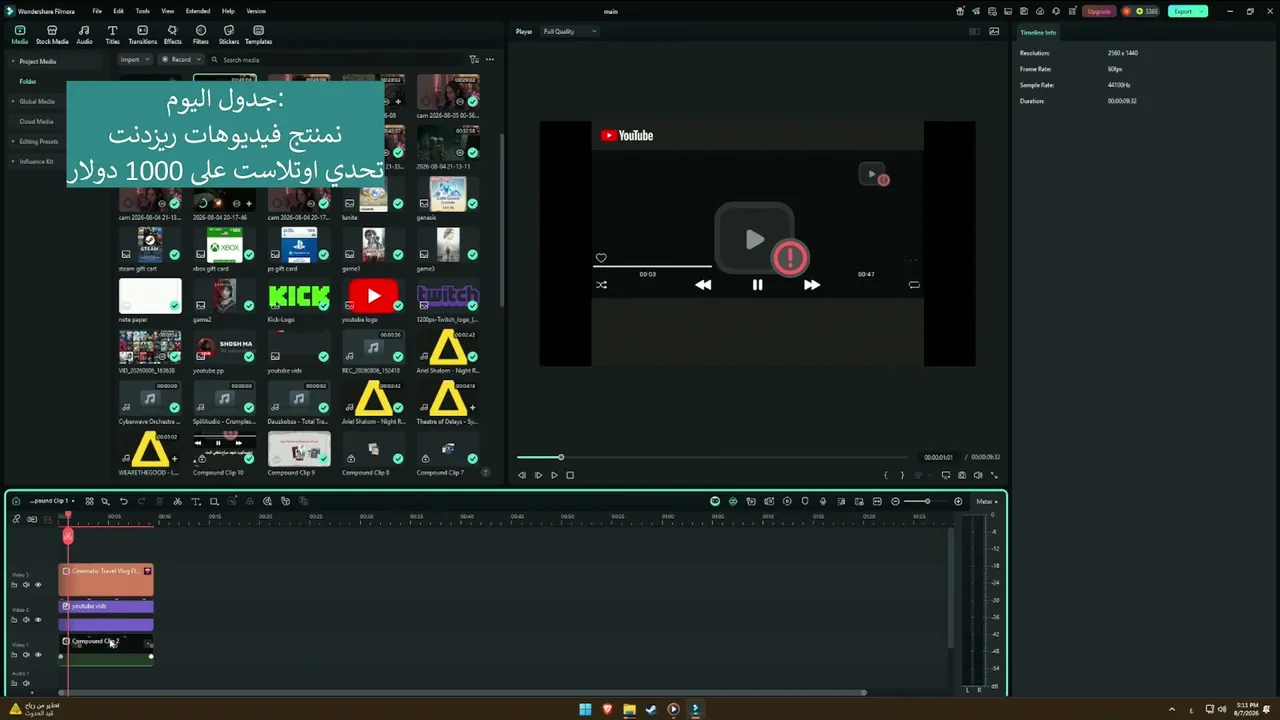
Task: Click the timeline horizontal scrollbar
Action: (x=464, y=692)
